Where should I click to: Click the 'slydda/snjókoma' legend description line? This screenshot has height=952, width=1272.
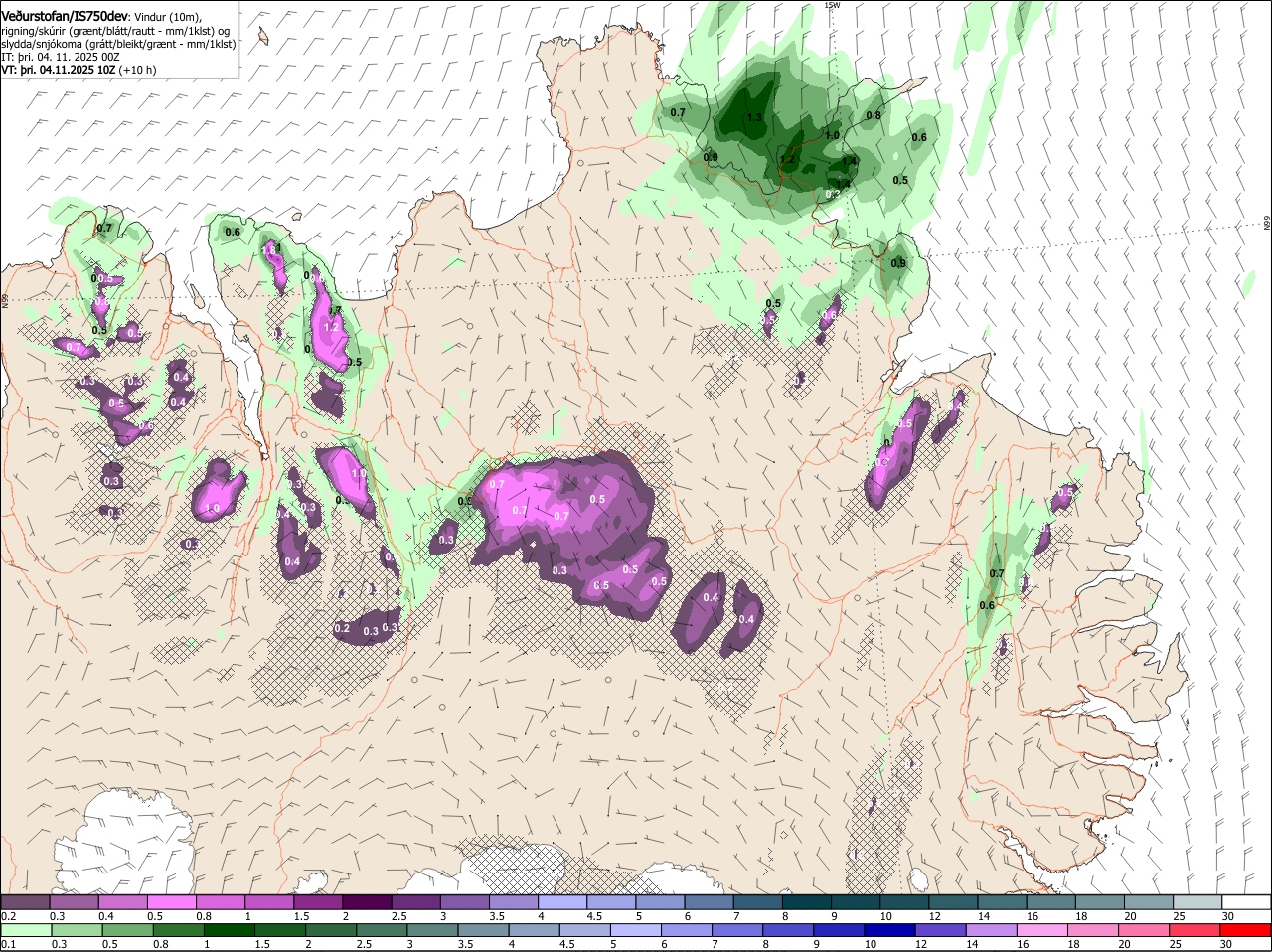pyautogui.click(x=118, y=44)
